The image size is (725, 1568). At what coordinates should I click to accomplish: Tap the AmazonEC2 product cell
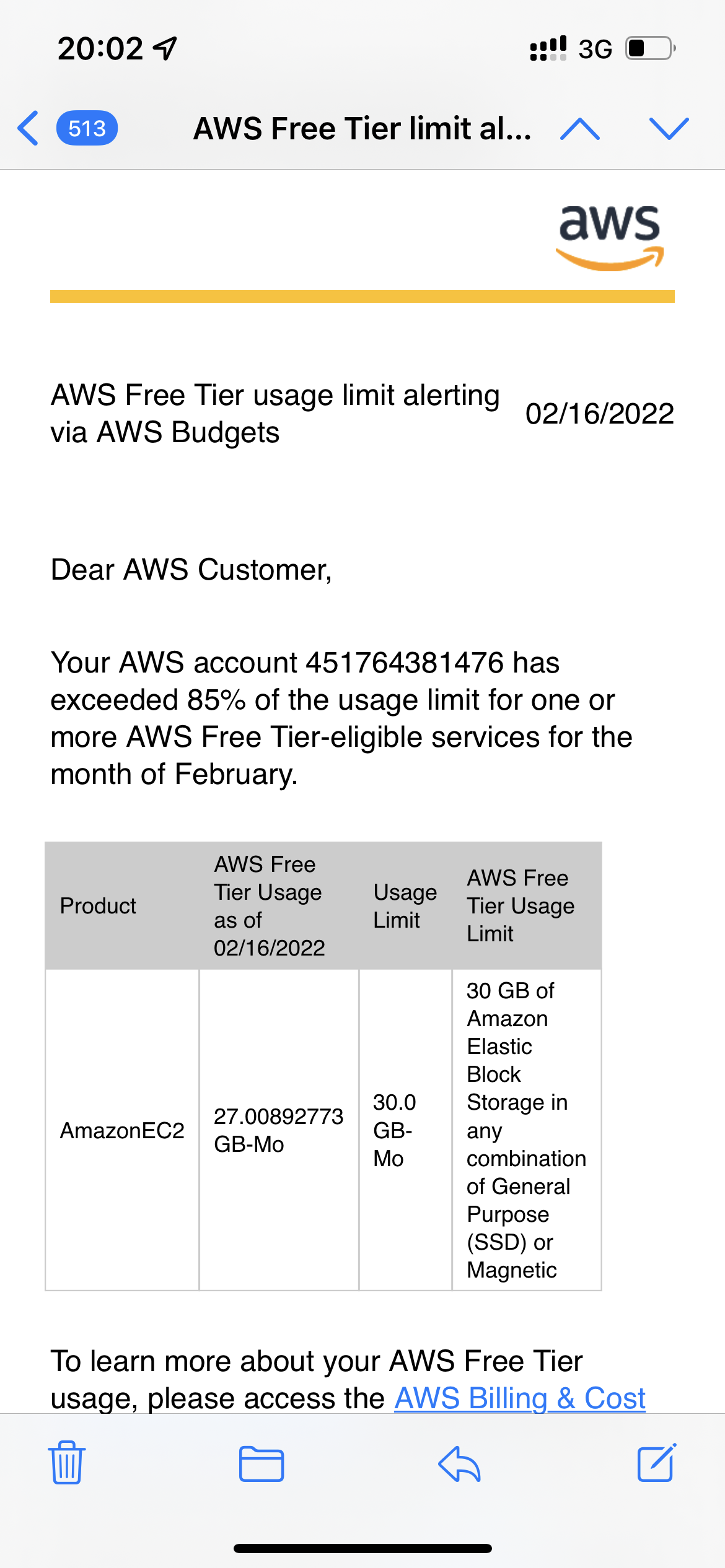click(122, 1130)
